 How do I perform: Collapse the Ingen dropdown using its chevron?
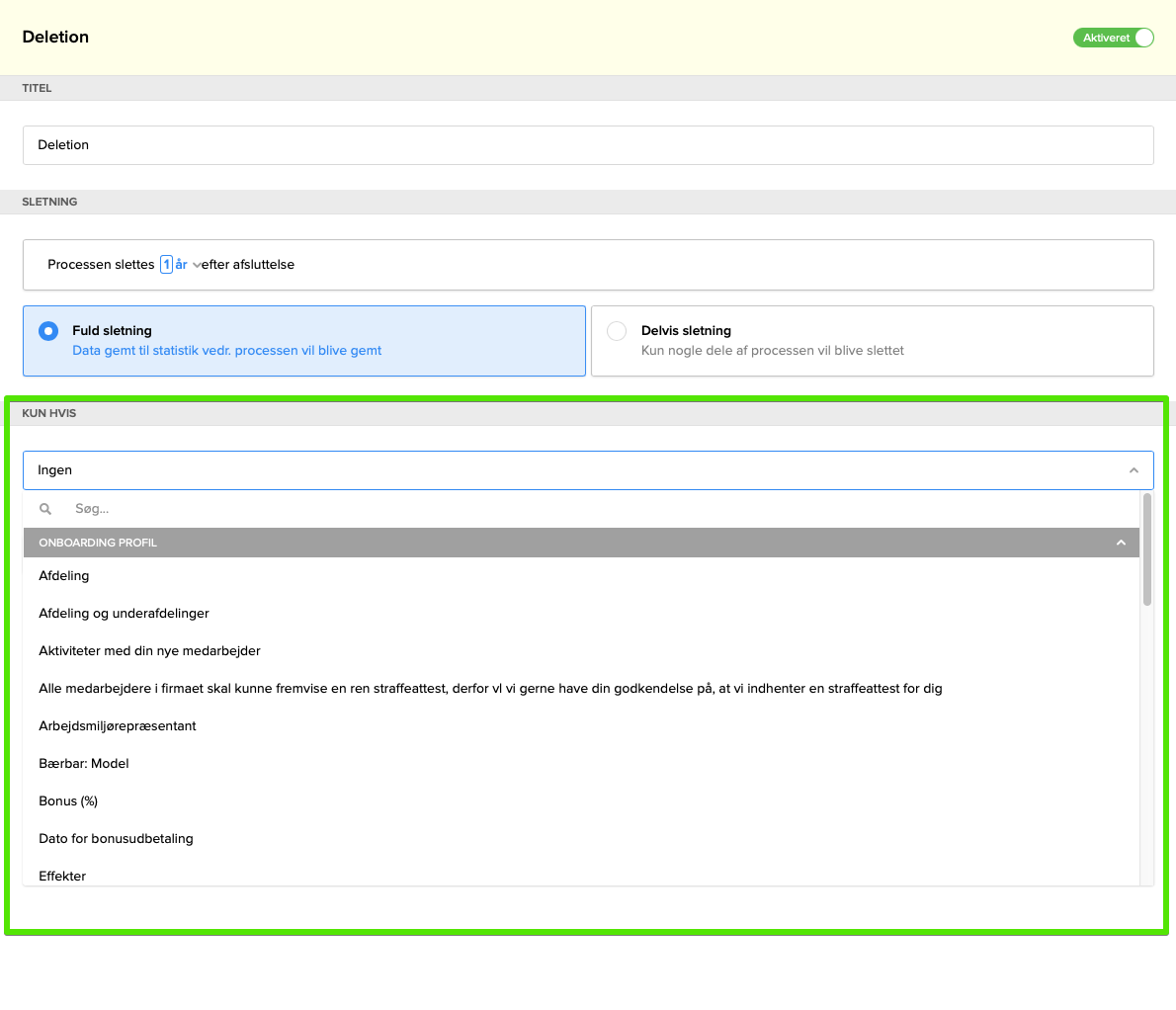pyautogui.click(x=1134, y=470)
